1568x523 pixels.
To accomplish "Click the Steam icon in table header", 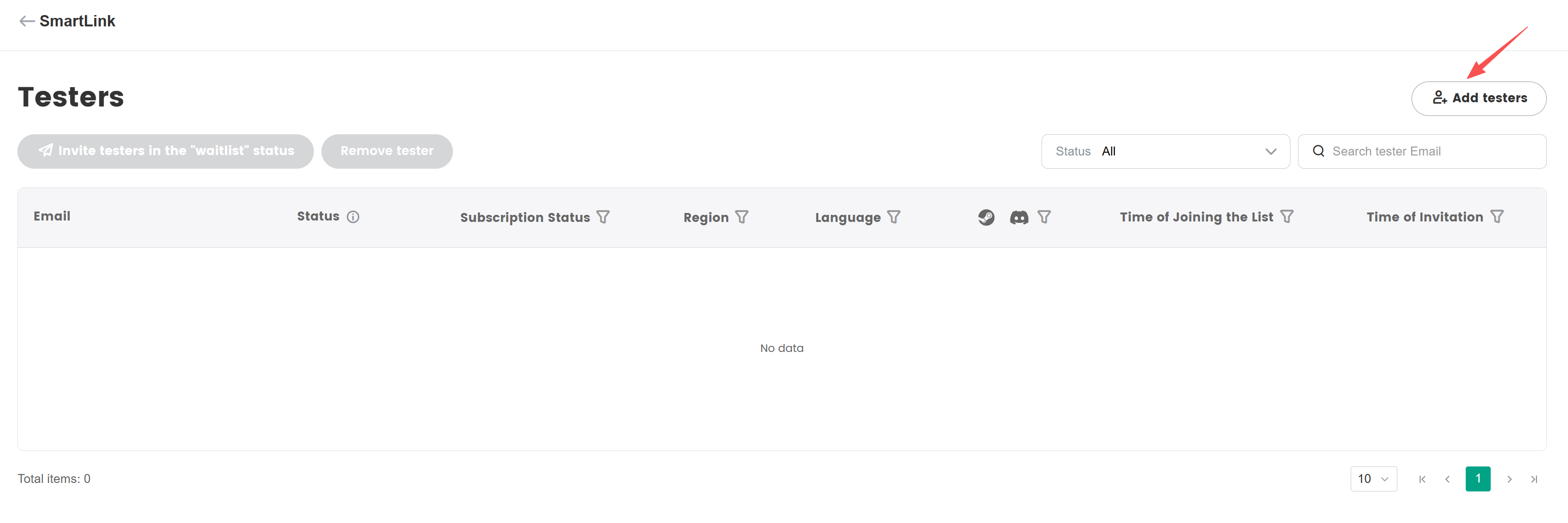I will [986, 217].
